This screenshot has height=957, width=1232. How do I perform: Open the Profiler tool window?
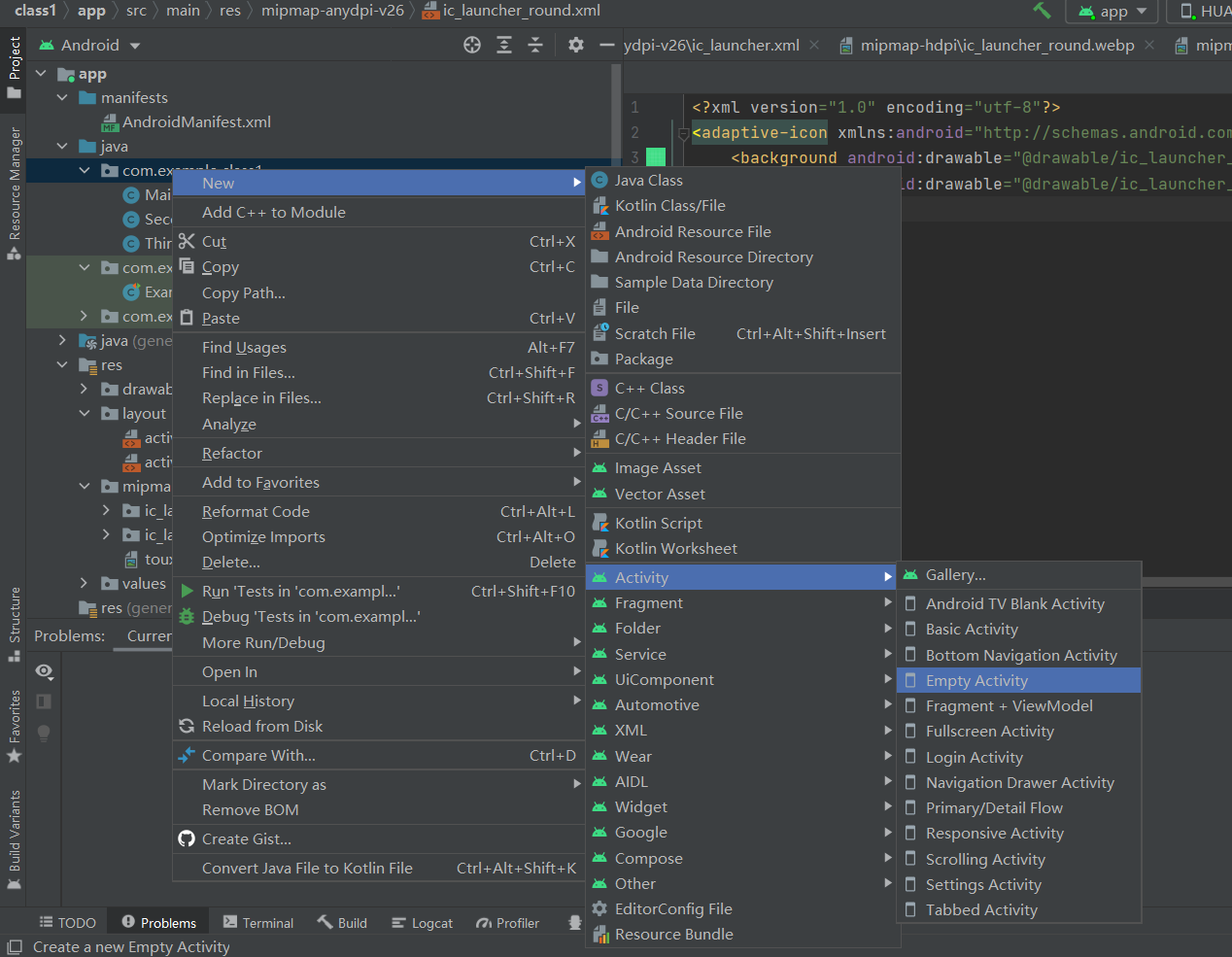pos(507,923)
